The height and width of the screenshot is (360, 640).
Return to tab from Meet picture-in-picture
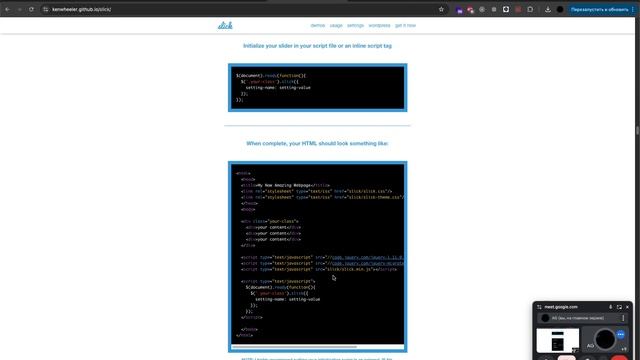click(619, 307)
